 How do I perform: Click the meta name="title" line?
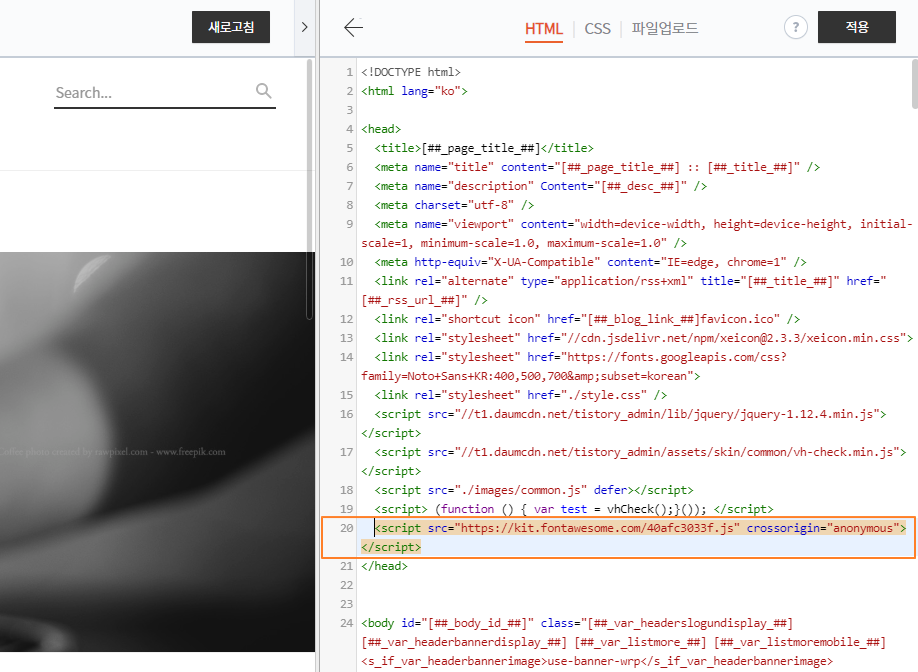597,167
